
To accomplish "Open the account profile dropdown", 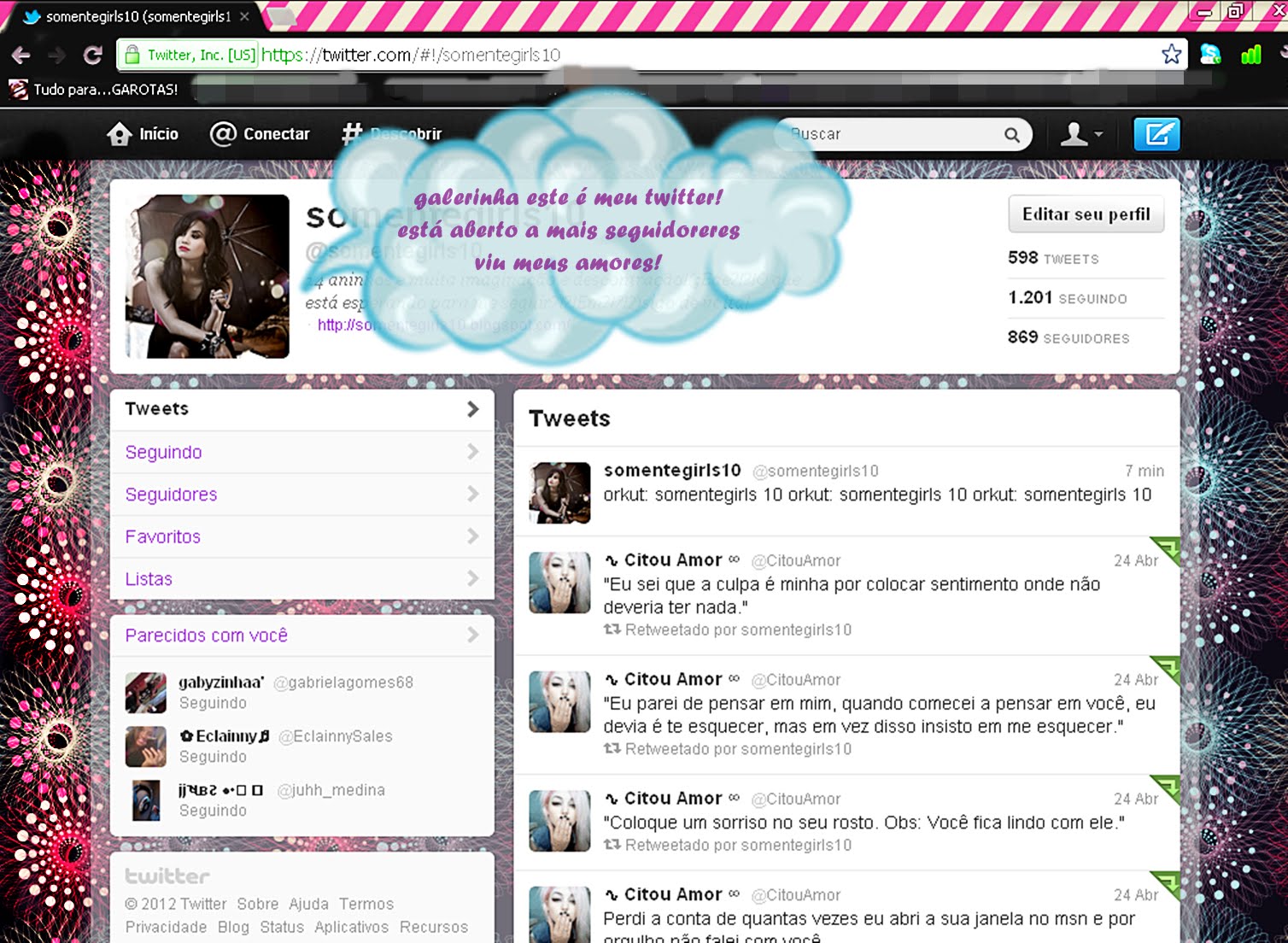I will point(1081,134).
